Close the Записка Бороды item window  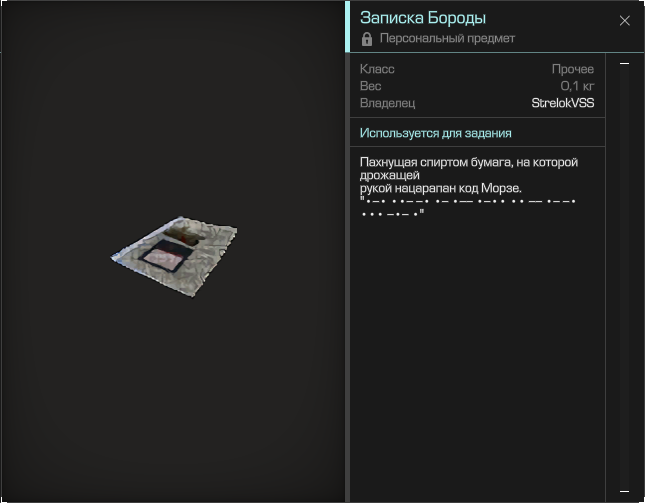[x=624, y=21]
